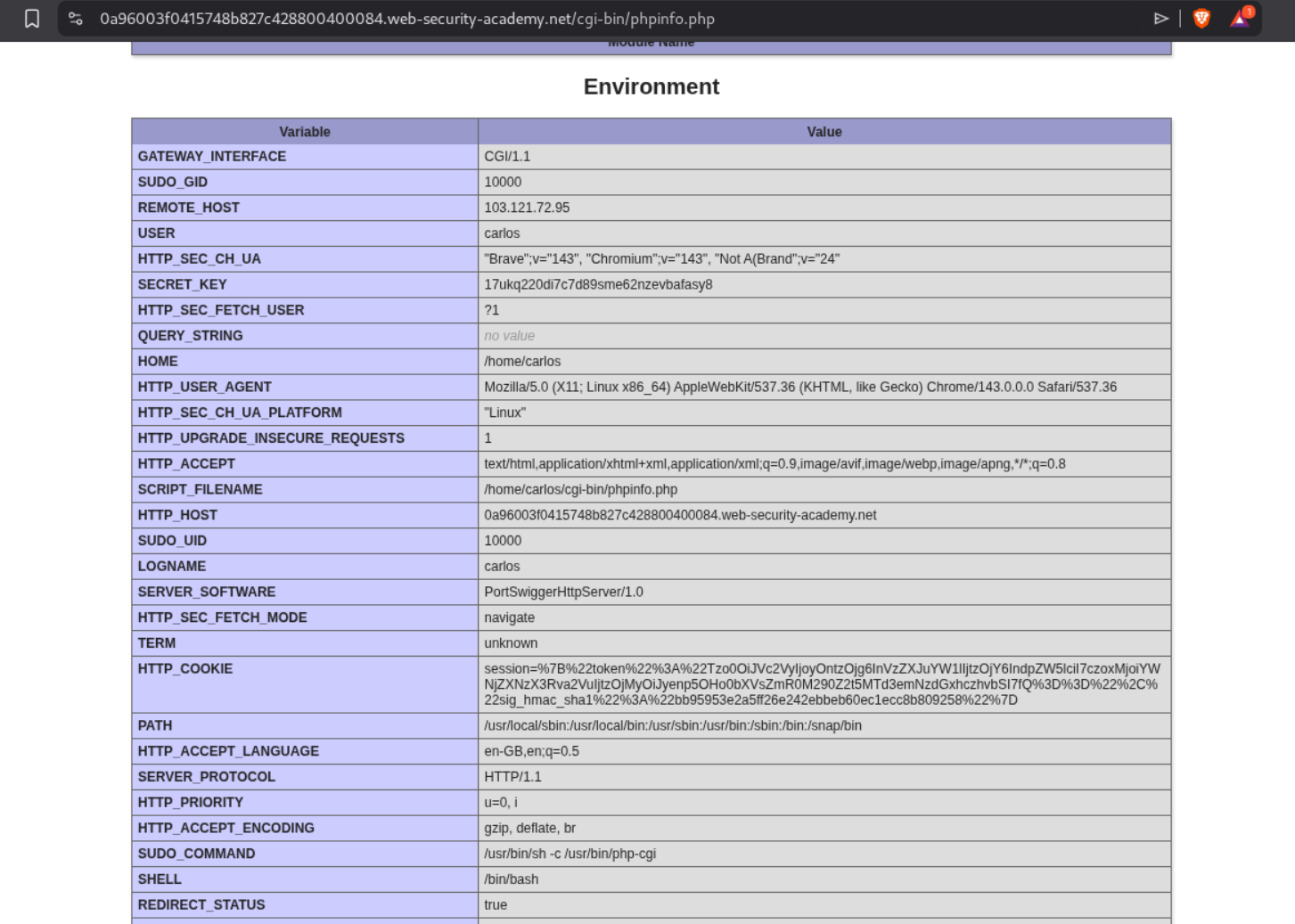This screenshot has width=1295, height=924.
Task: Open Brave Rewards triangle icon
Action: point(1240,19)
